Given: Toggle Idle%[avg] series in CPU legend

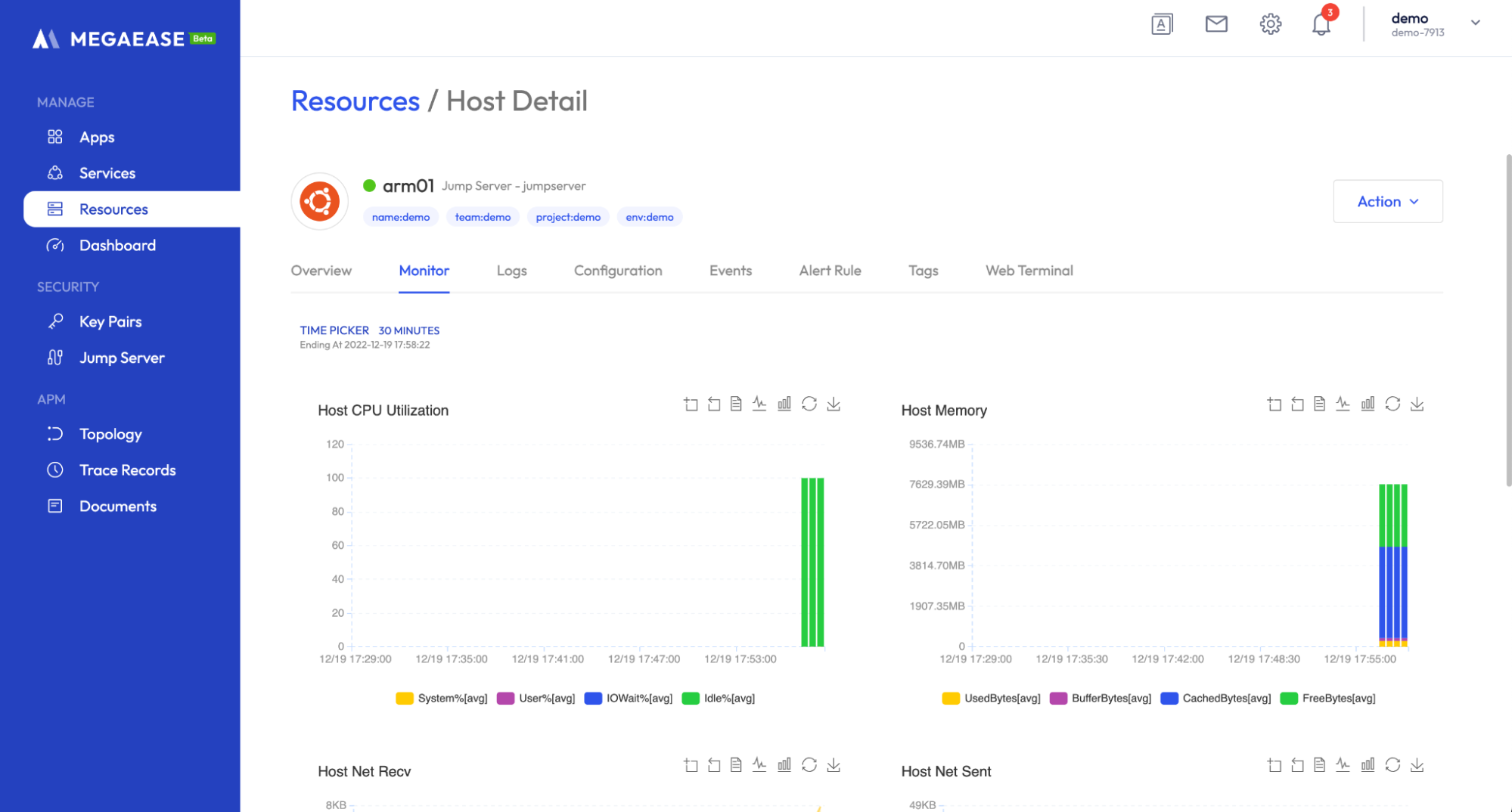Looking at the screenshot, I should 719,698.
